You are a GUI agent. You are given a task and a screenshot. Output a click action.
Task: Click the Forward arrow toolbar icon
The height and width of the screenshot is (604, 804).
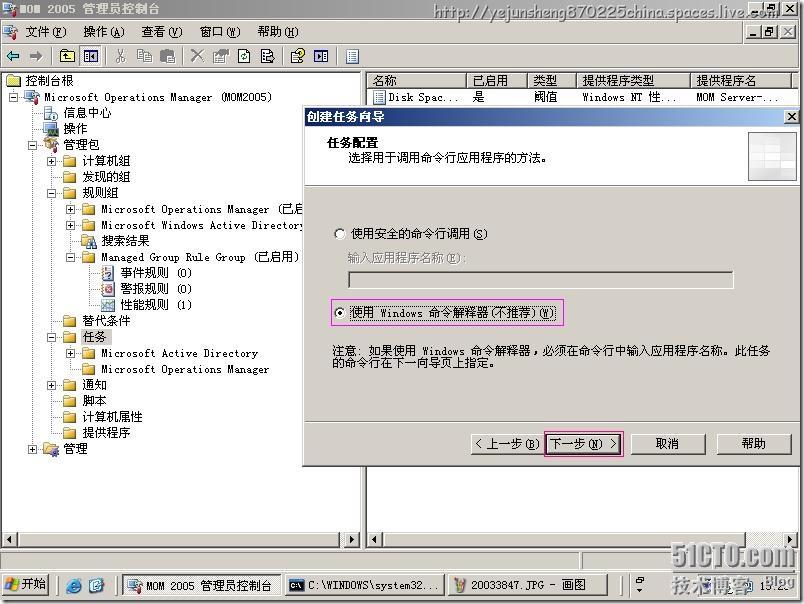pos(36,56)
